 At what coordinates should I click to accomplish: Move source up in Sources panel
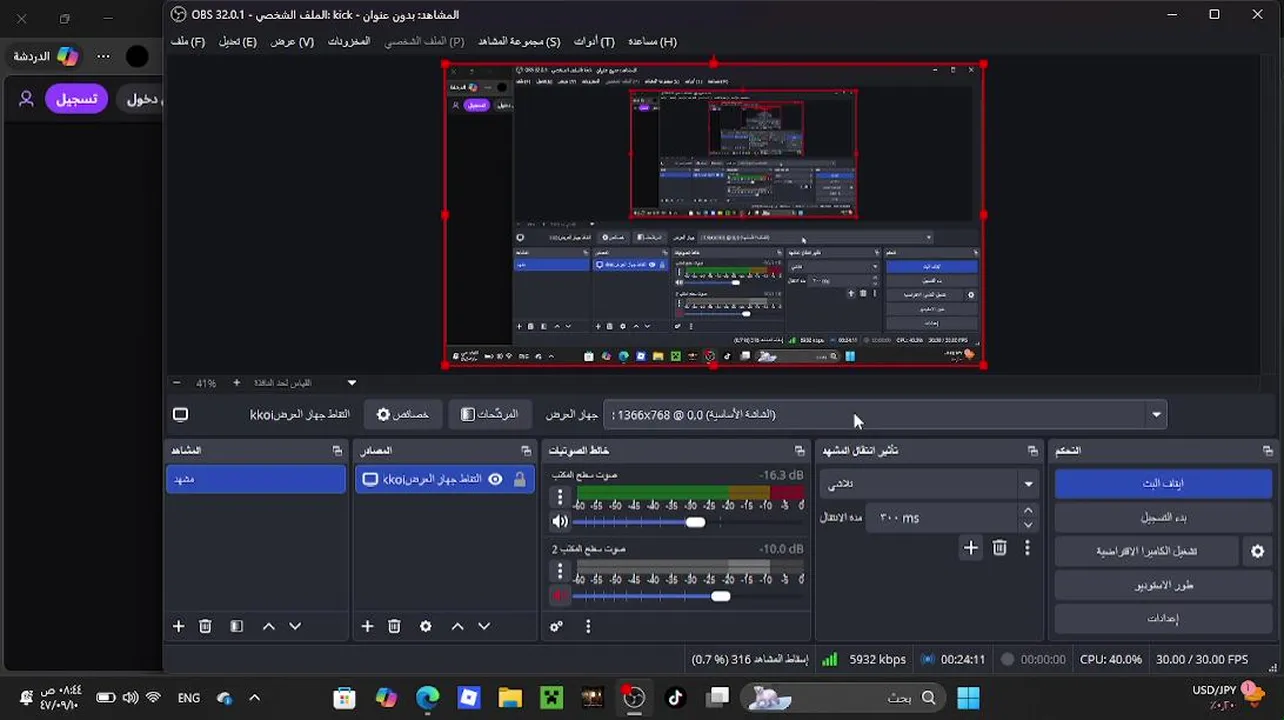point(457,626)
